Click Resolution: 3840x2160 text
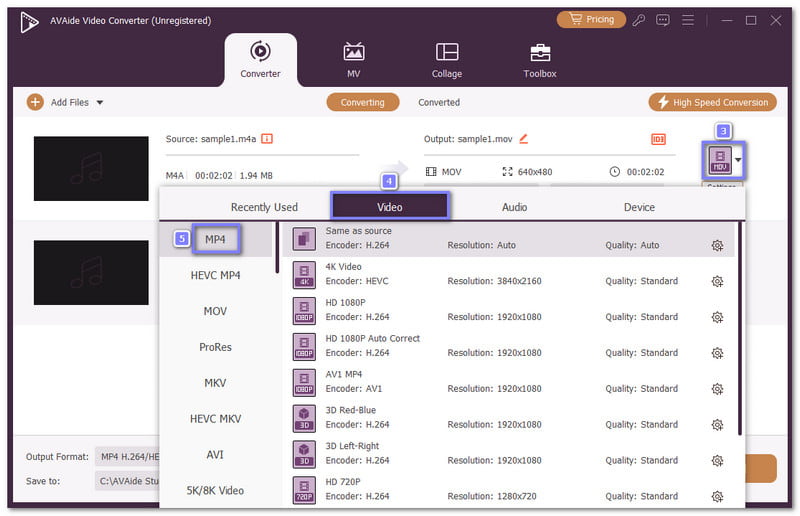This screenshot has height=516, width=800. click(494, 281)
